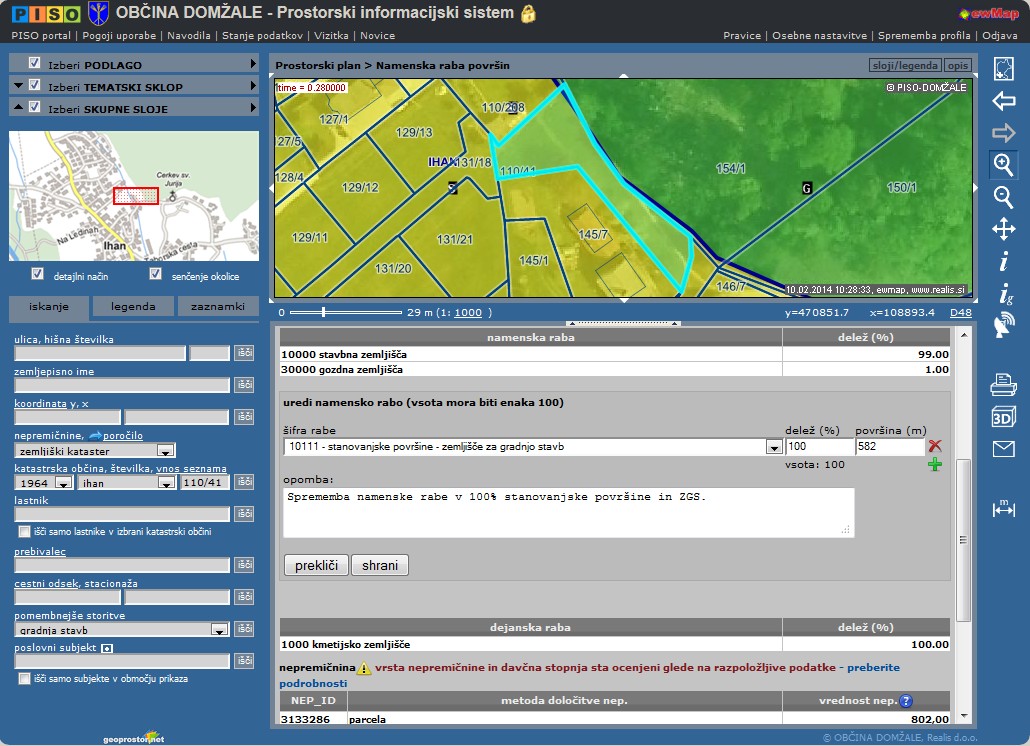Select the distance measurement tool
1030x746 pixels.
1003,509
